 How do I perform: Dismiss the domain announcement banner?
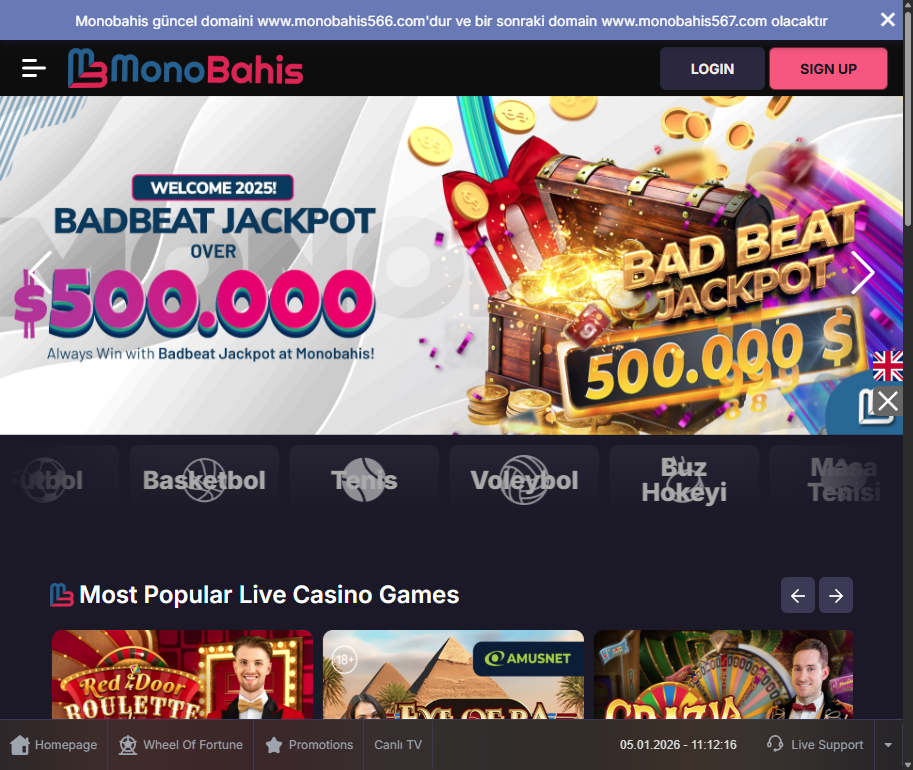pyautogui.click(x=887, y=20)
